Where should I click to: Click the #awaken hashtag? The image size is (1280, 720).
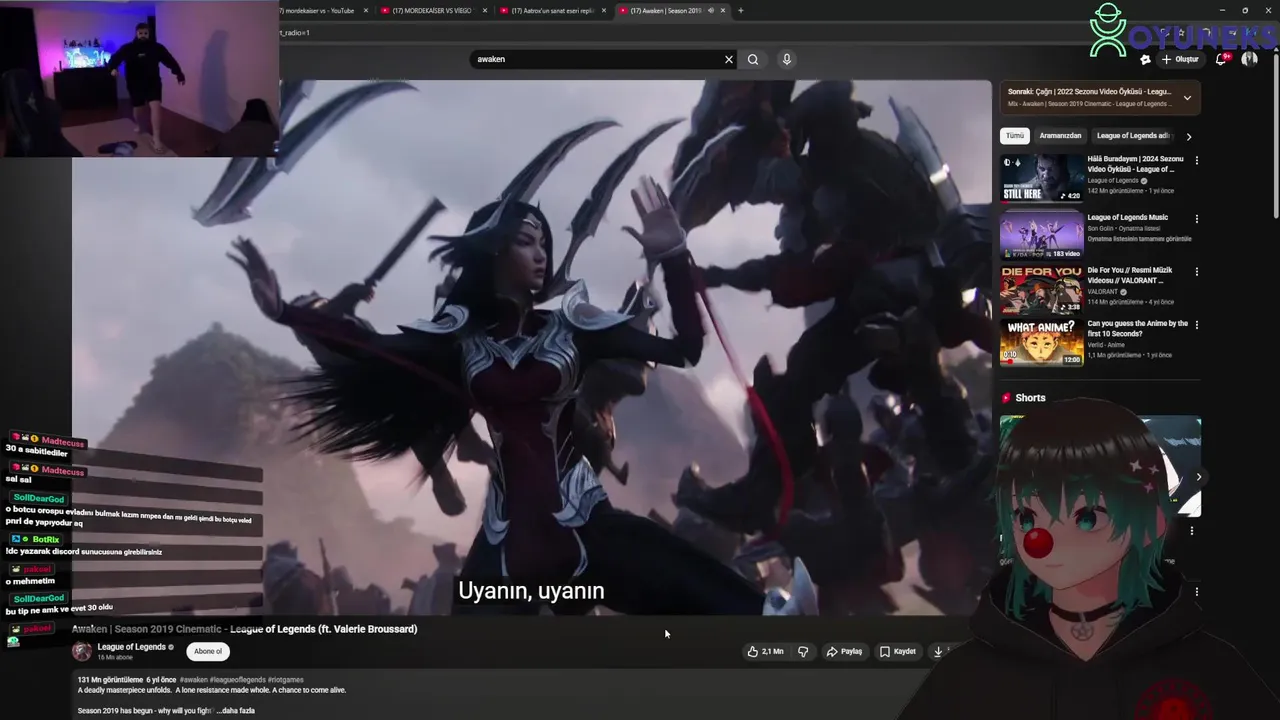tap(193, 680)
